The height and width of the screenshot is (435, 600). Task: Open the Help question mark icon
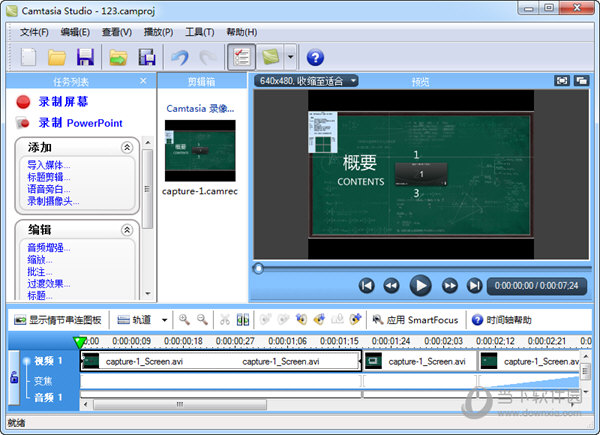point(315,58)
